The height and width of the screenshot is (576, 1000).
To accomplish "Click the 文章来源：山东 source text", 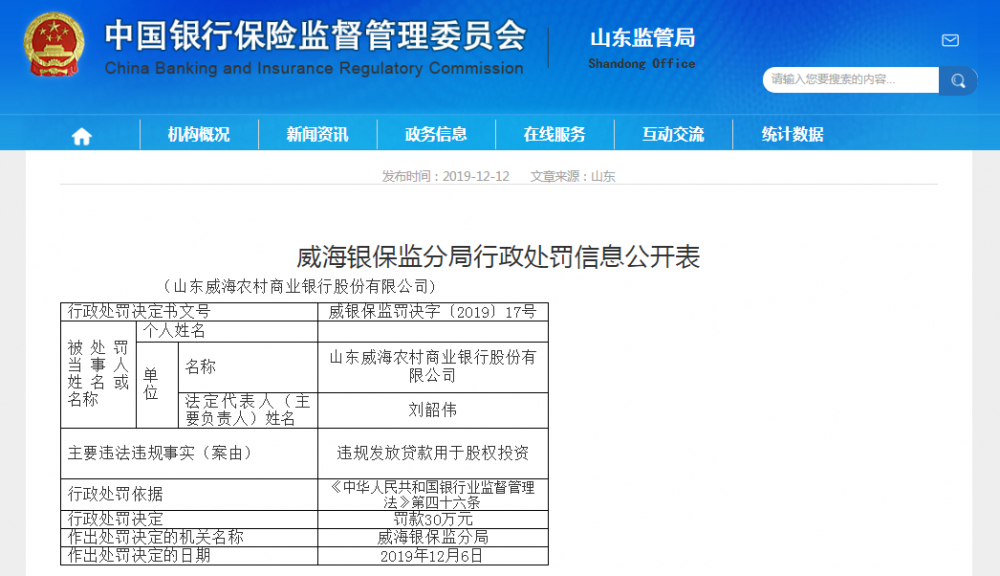I will (x=573, y=176).
